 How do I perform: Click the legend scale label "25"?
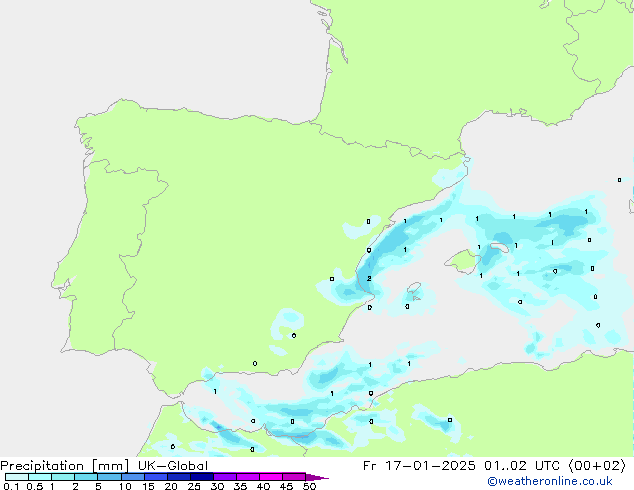tap(194, 486)
